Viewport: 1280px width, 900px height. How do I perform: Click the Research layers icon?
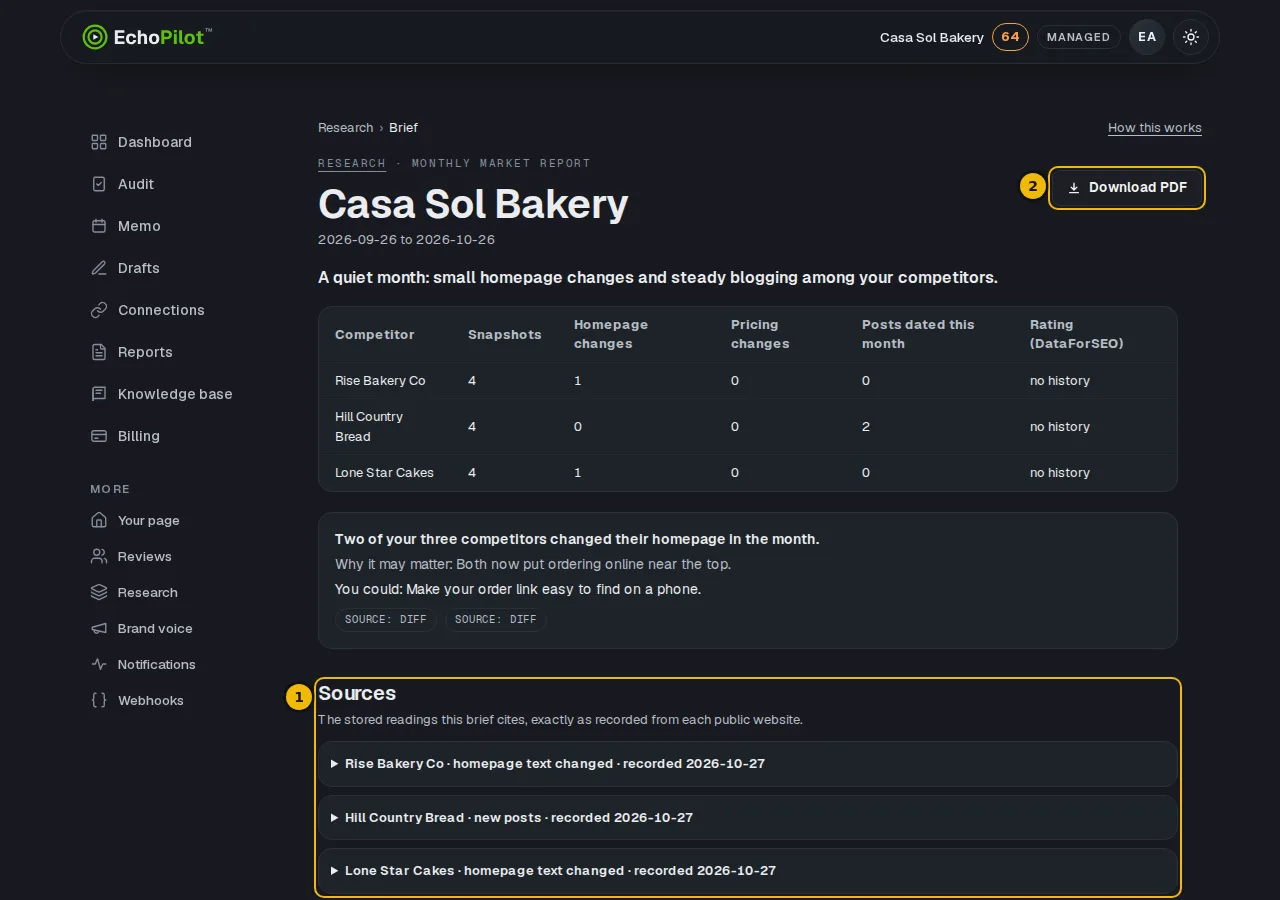pos(99,592)
